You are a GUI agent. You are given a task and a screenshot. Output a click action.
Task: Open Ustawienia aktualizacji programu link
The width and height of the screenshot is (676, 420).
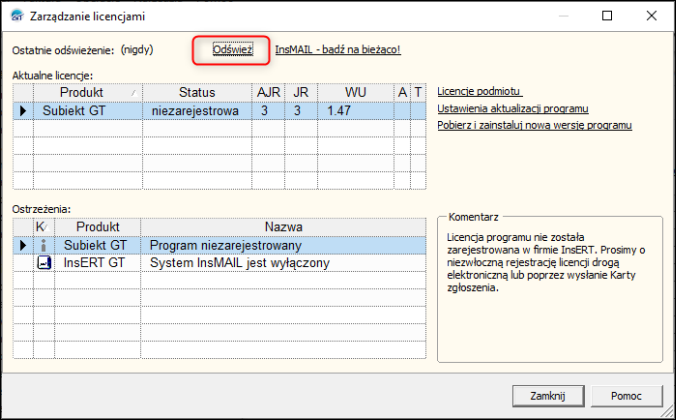click(x=512, y=108)
